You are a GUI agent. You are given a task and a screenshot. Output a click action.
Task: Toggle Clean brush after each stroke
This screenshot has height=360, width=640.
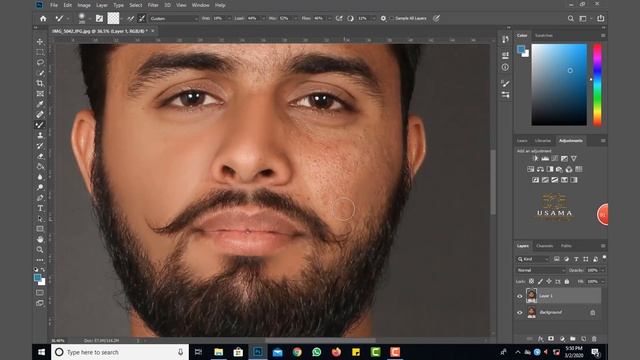point(142,18)
